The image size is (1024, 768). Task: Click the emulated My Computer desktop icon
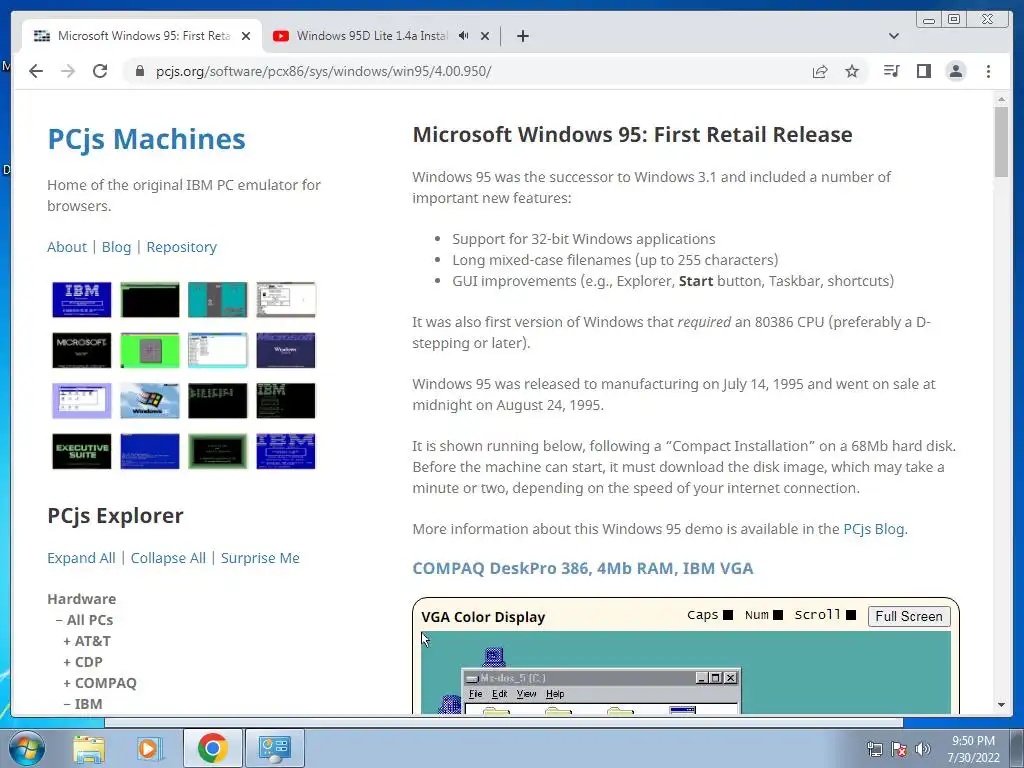tap(494, 656)
